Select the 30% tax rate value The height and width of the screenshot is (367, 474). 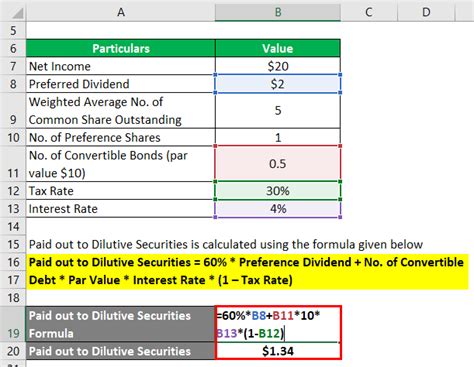[278, 191]
